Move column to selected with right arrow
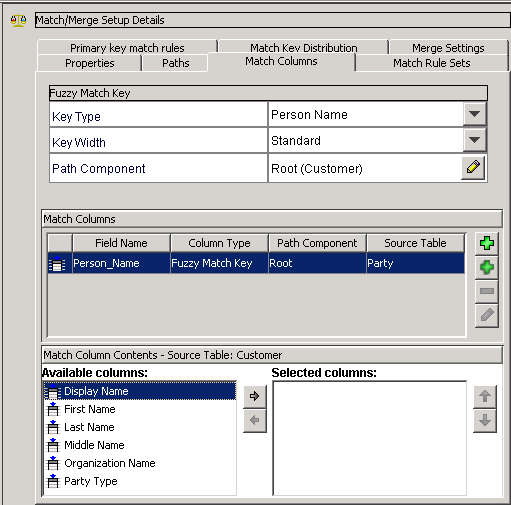The image size is (511, 505). point(255,396)
